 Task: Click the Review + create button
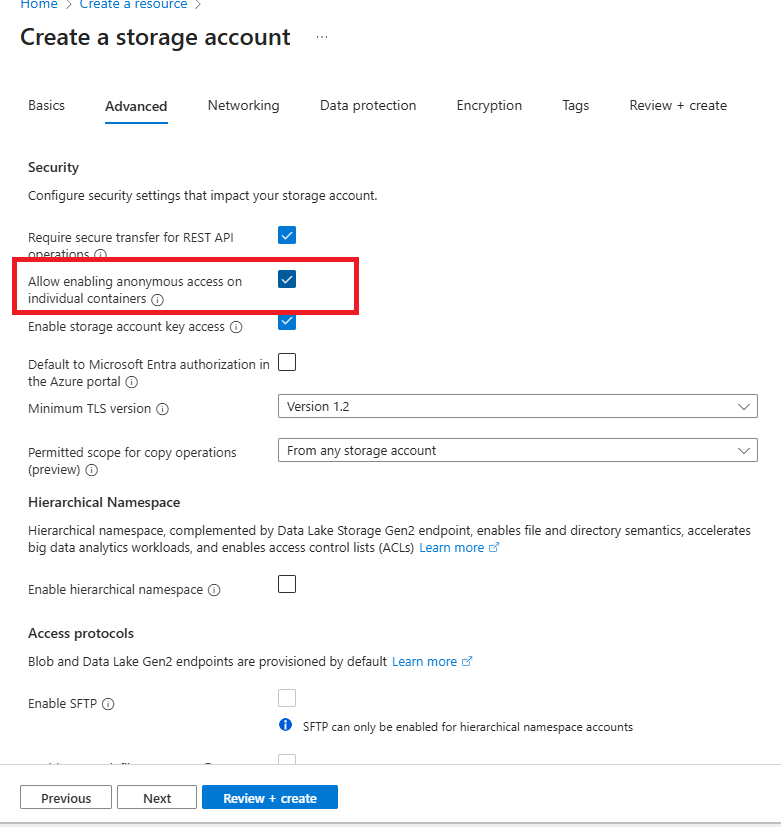[269, 797]
